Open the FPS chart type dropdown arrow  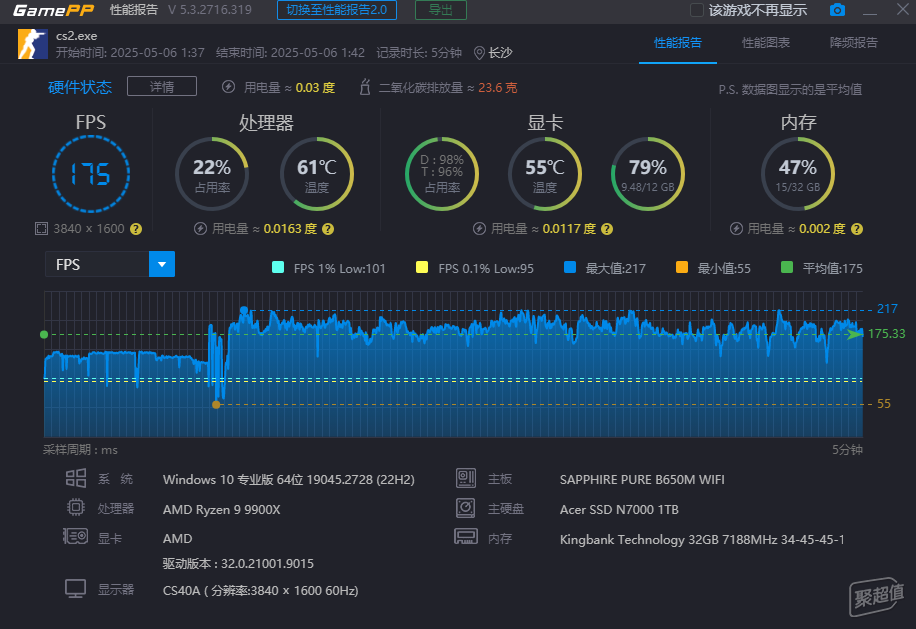click(x=162, y=265)
